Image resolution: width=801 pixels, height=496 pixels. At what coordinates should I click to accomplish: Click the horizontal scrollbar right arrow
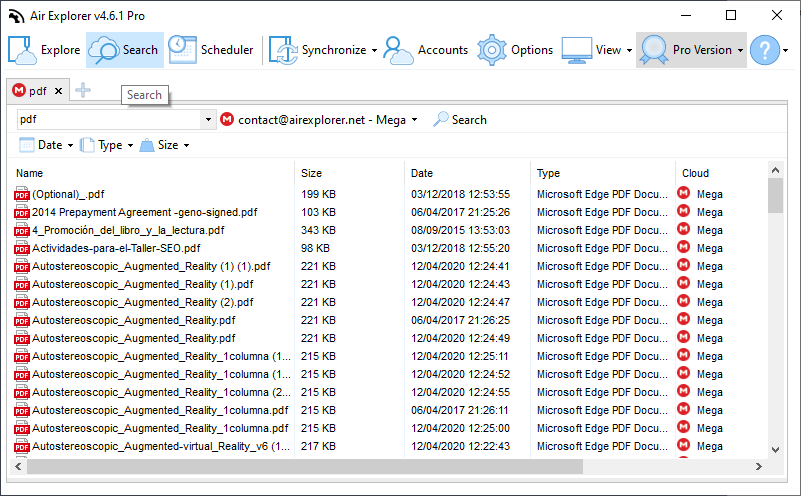759,466
